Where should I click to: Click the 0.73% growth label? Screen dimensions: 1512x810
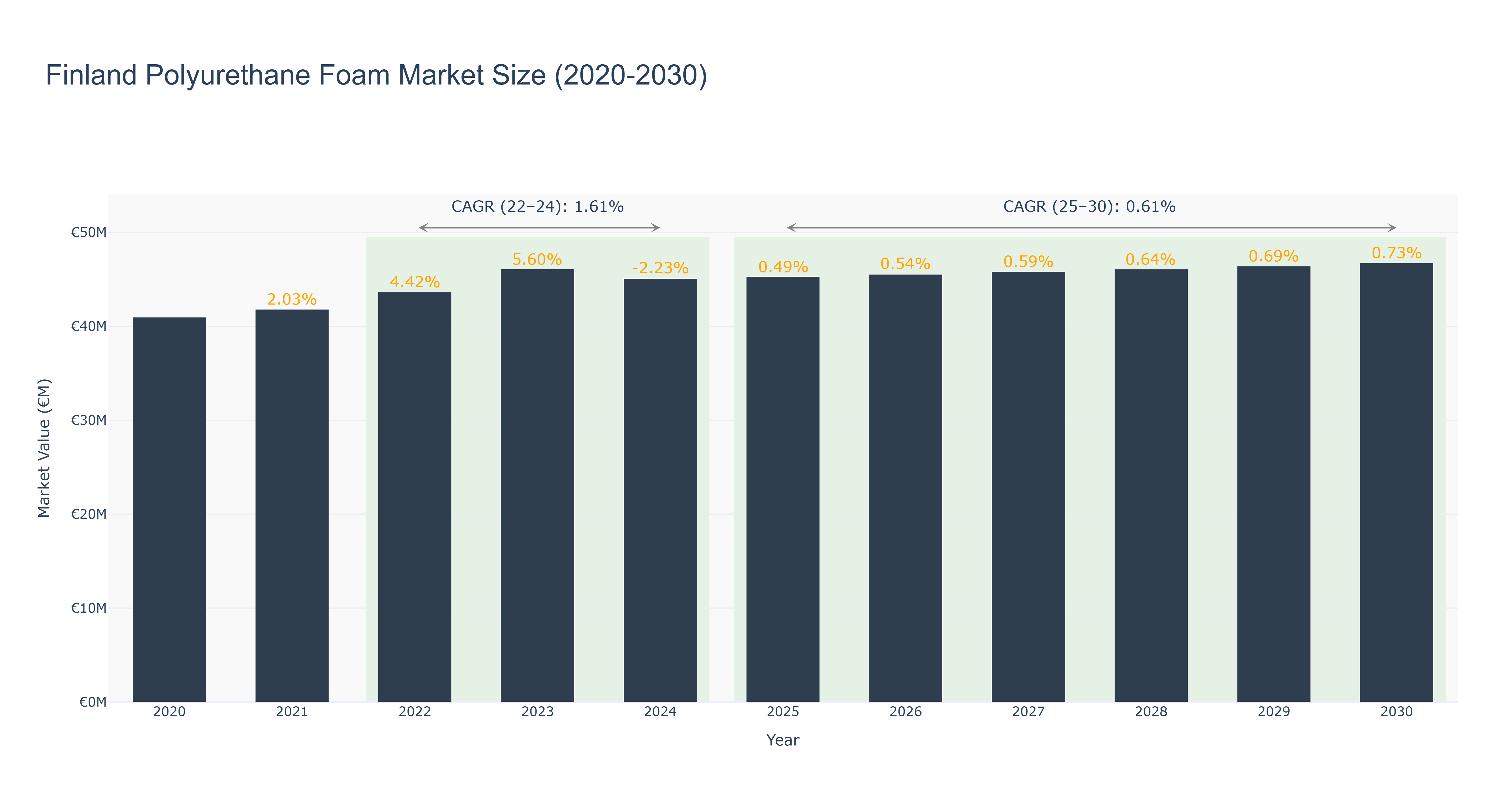click(1396, 253)
